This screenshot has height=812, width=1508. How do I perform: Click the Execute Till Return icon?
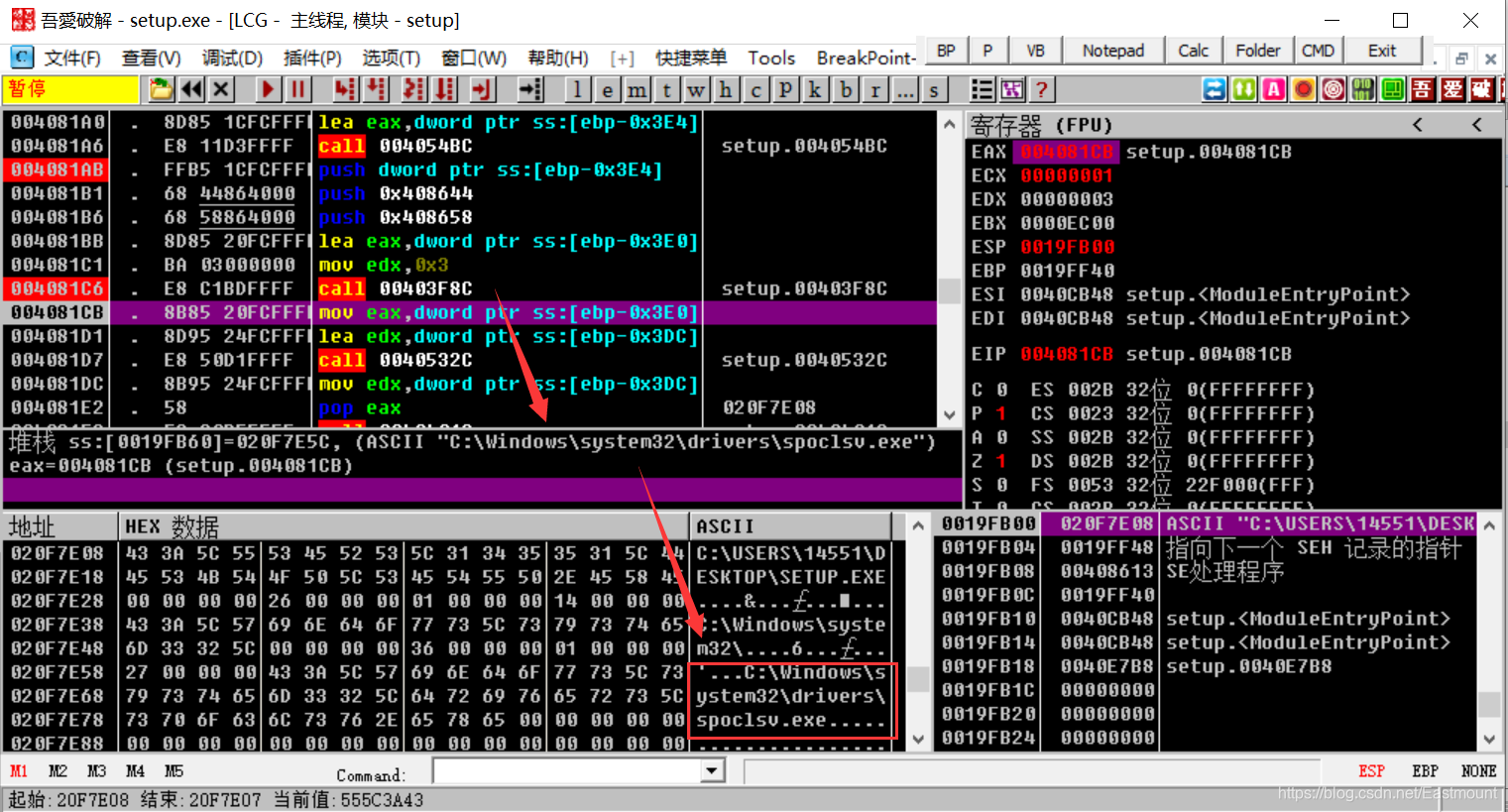click(x=483, y=89)
